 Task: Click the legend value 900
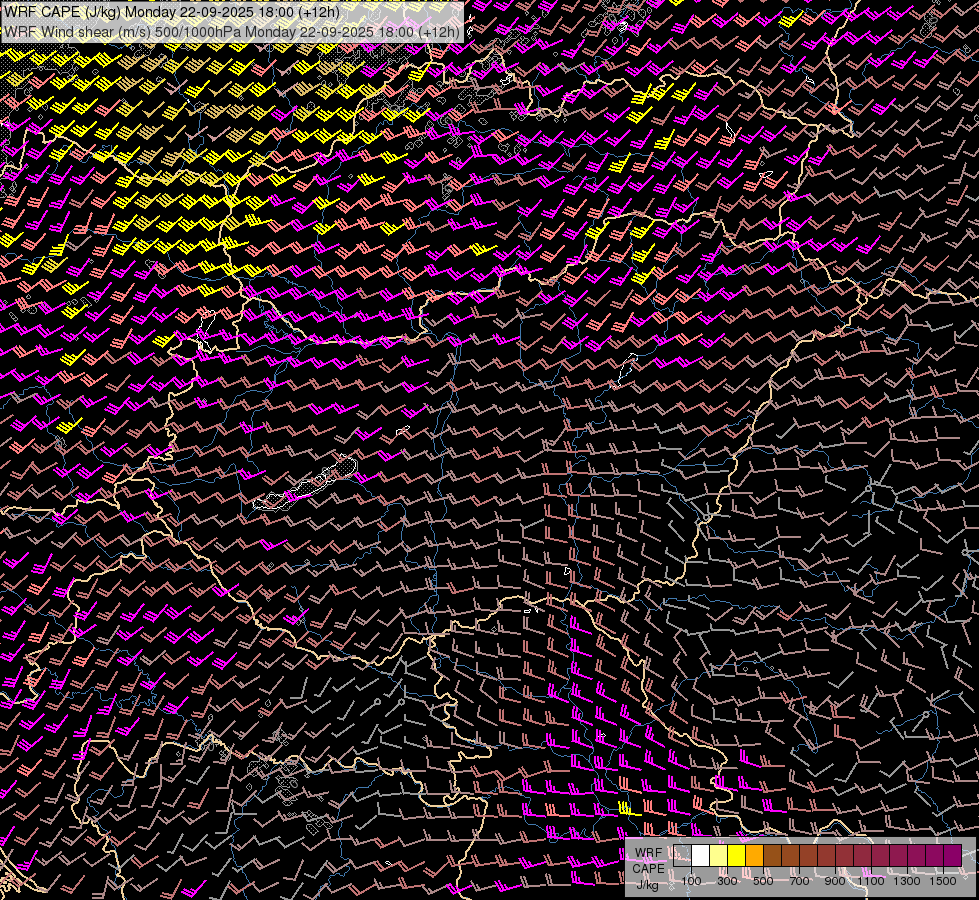click(835, 881)
